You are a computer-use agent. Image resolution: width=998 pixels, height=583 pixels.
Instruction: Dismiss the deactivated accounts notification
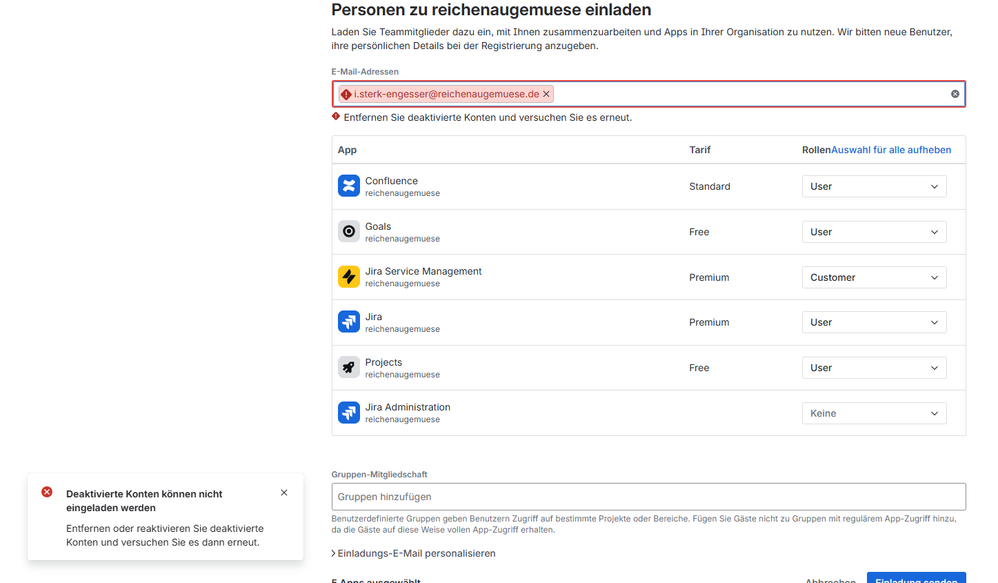click(x=284, y=493)
